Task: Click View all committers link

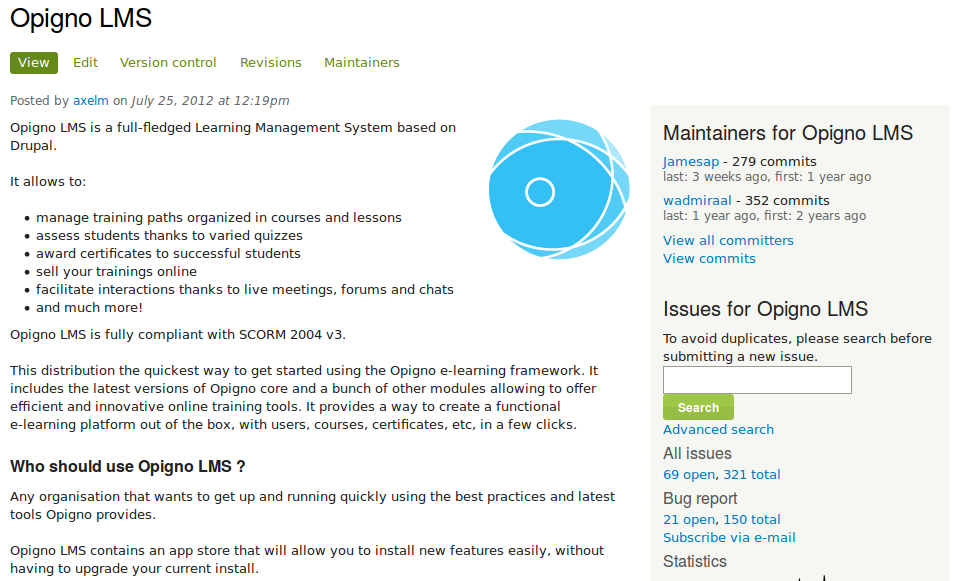Action: [728, 241]
